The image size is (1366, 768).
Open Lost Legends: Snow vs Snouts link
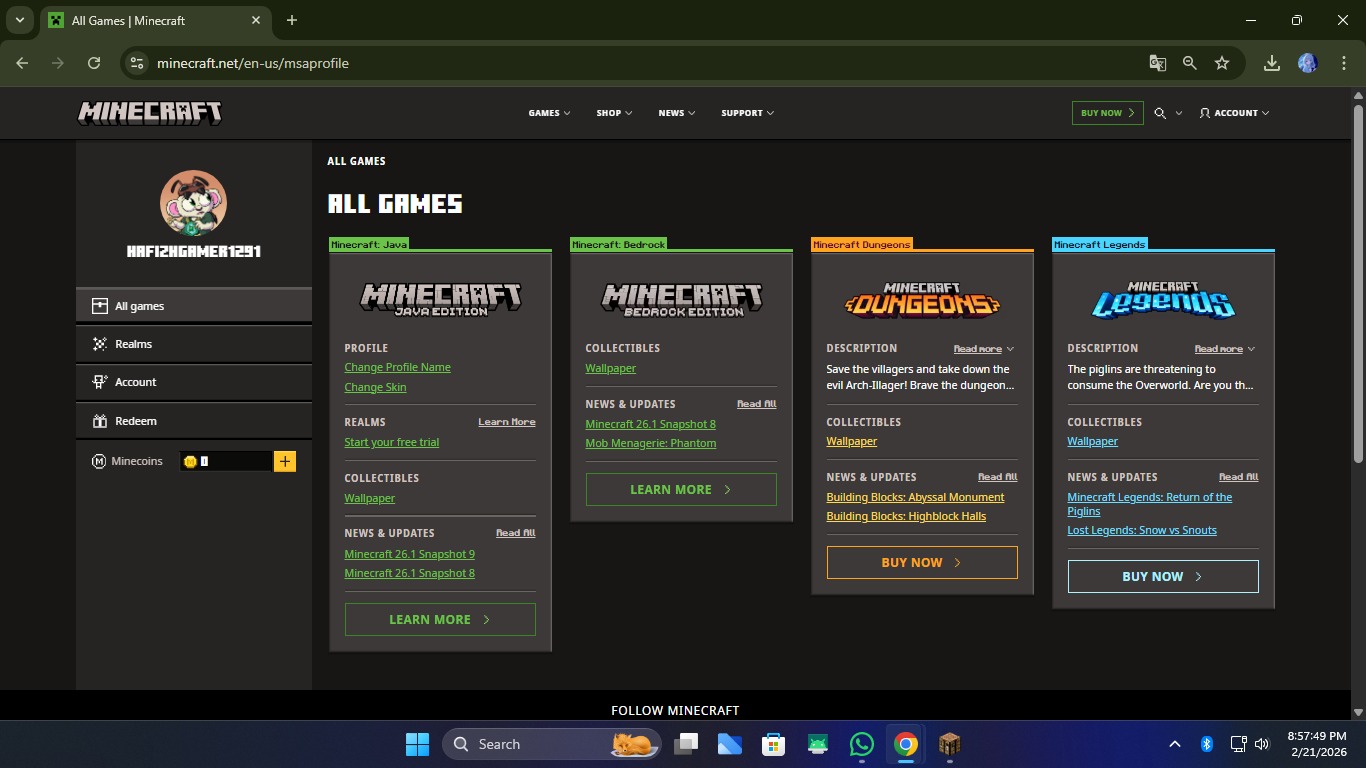coord(1142,530)
